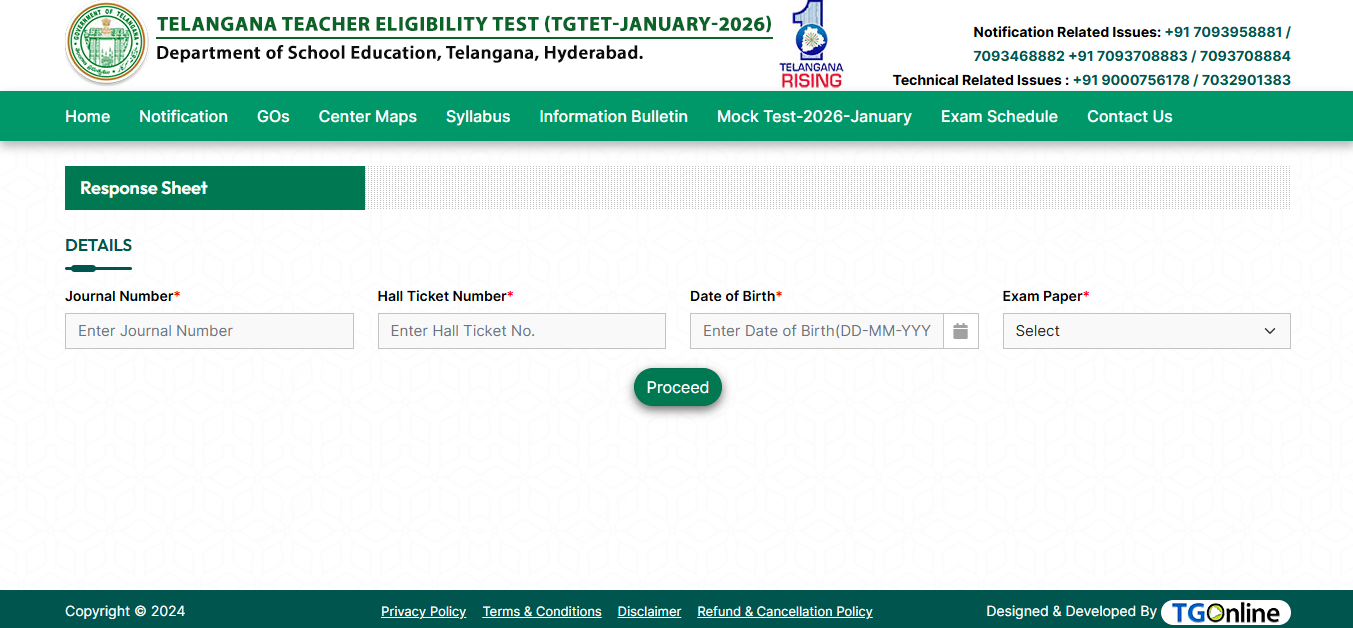The width and height of the screenshot is (1353, 628).
Task: Open Center Maps from the menu bar
Action: click(x=367, y=116)
